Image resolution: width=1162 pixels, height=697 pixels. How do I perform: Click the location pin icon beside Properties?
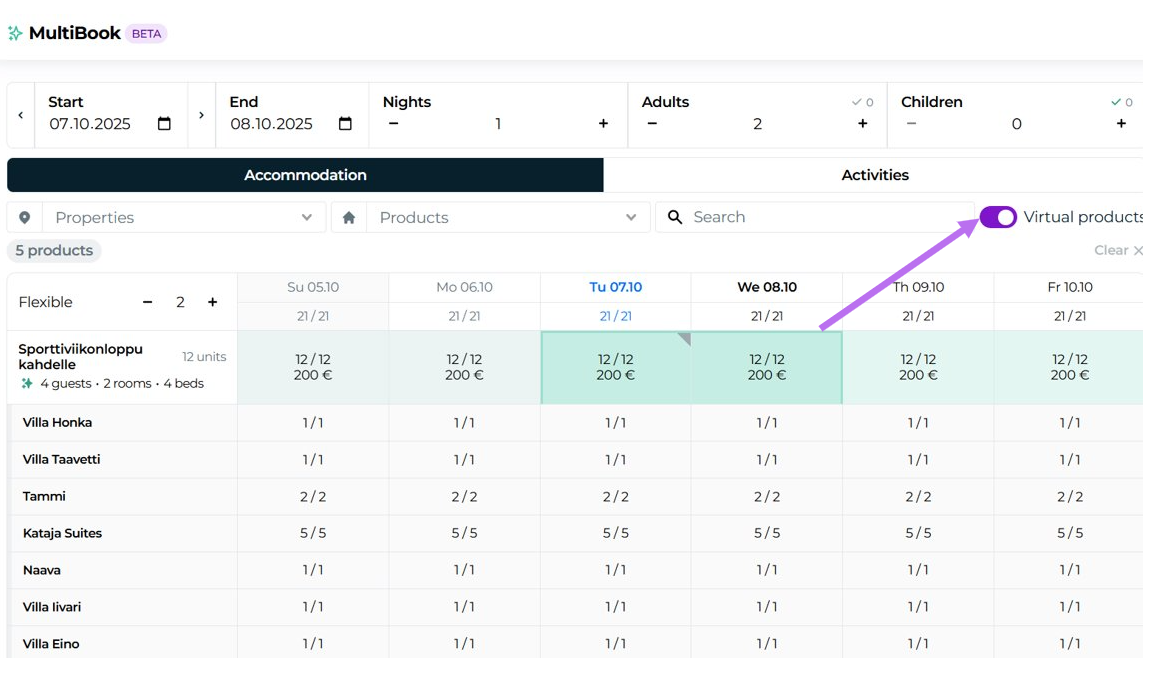click(x=25, y=217)
